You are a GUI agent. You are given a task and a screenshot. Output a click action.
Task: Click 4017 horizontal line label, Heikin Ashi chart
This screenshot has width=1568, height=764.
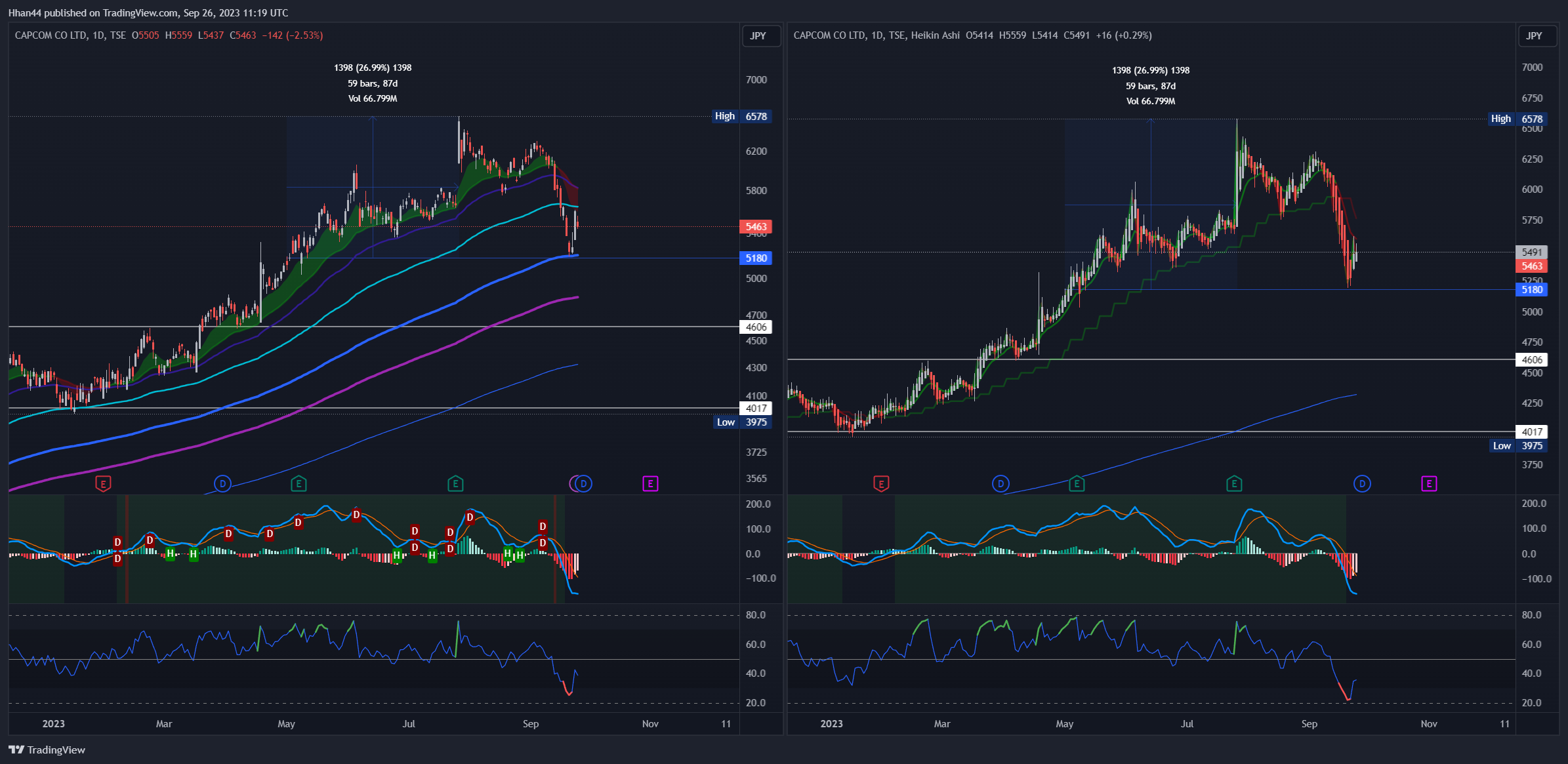[1532, 432]
